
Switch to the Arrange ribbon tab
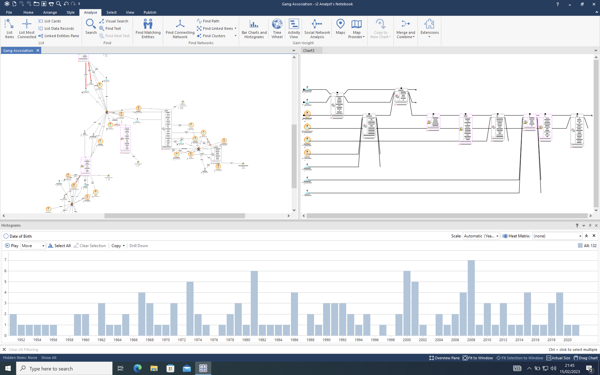pos(50,12)
